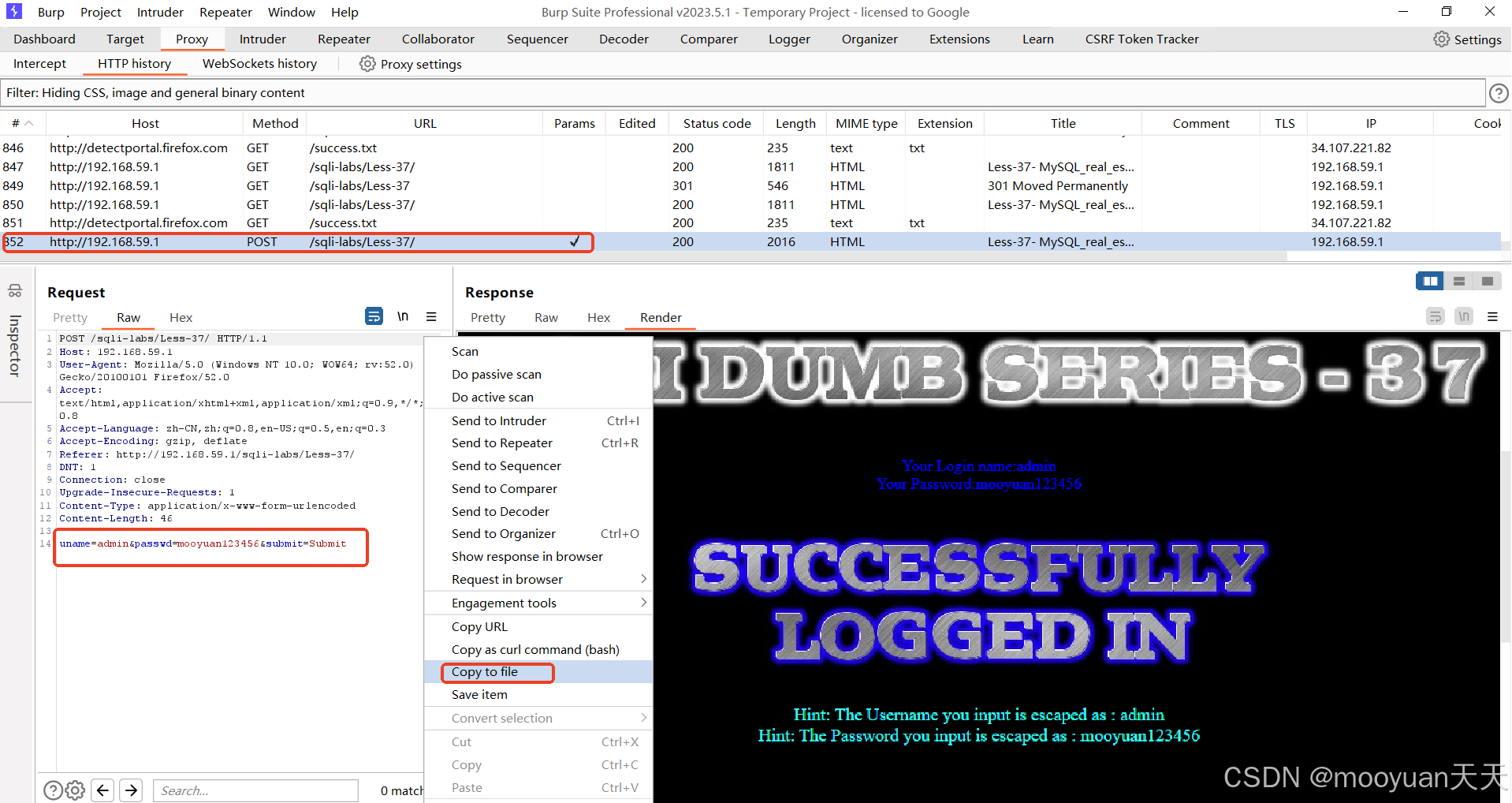Image resolution: width=1512 pixels, height=803 pixels.
Task: Switch response view to Raw
Action: coord(546,317)
